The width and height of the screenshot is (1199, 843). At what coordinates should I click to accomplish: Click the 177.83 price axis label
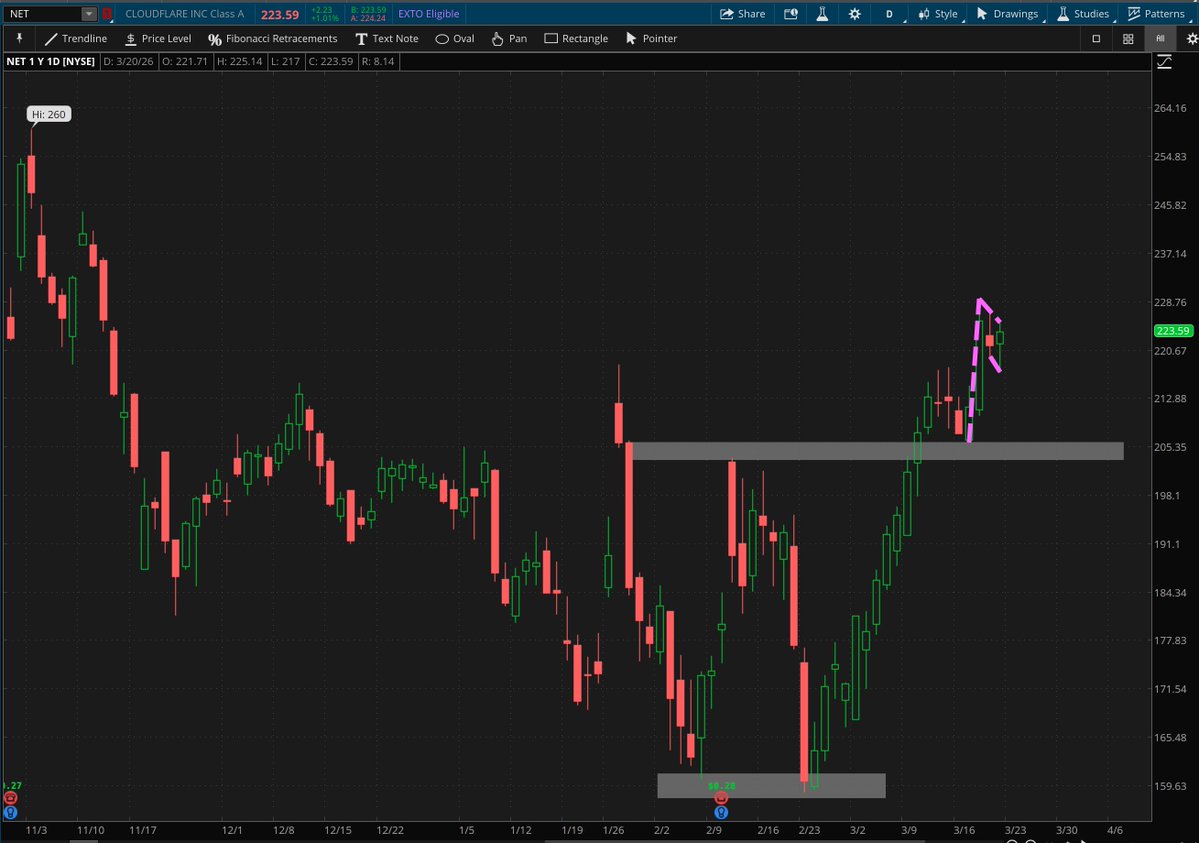coord(1170,640)
